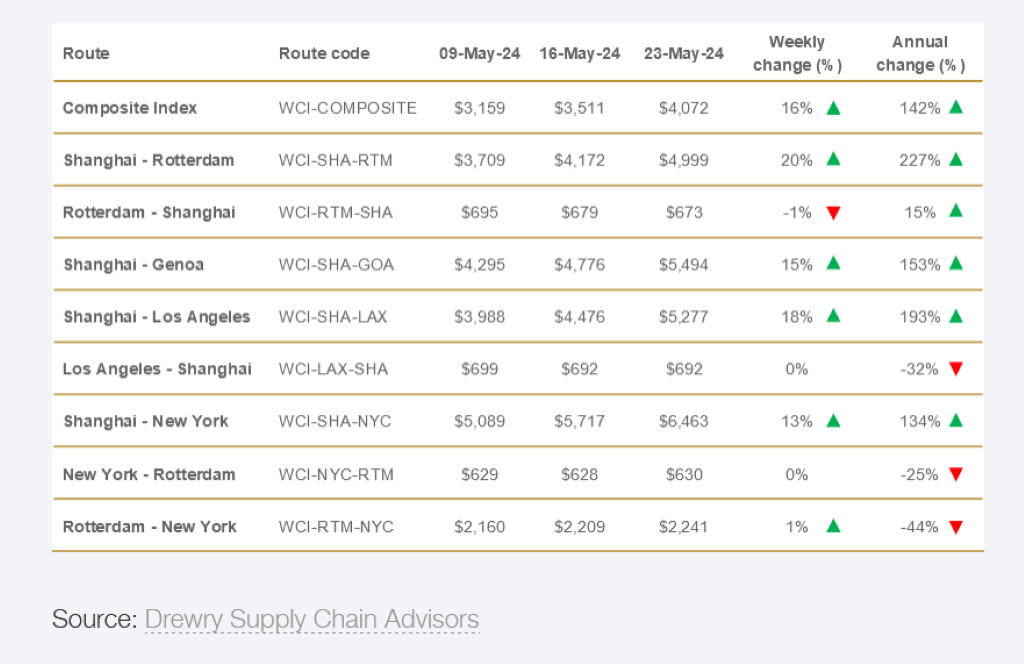Select the Composite Index row label
This screenshot has height=664, width=1024.
(130, 108)
